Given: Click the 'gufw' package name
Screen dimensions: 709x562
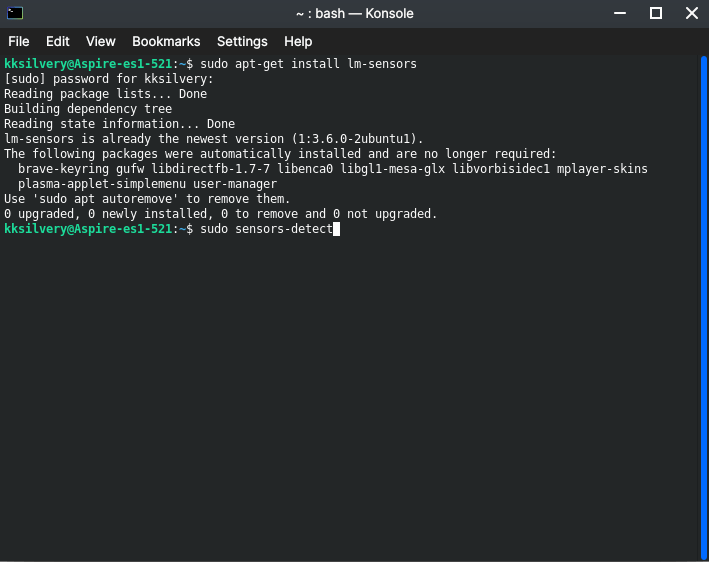Looking at the screenshot, I should click(130, 169).
